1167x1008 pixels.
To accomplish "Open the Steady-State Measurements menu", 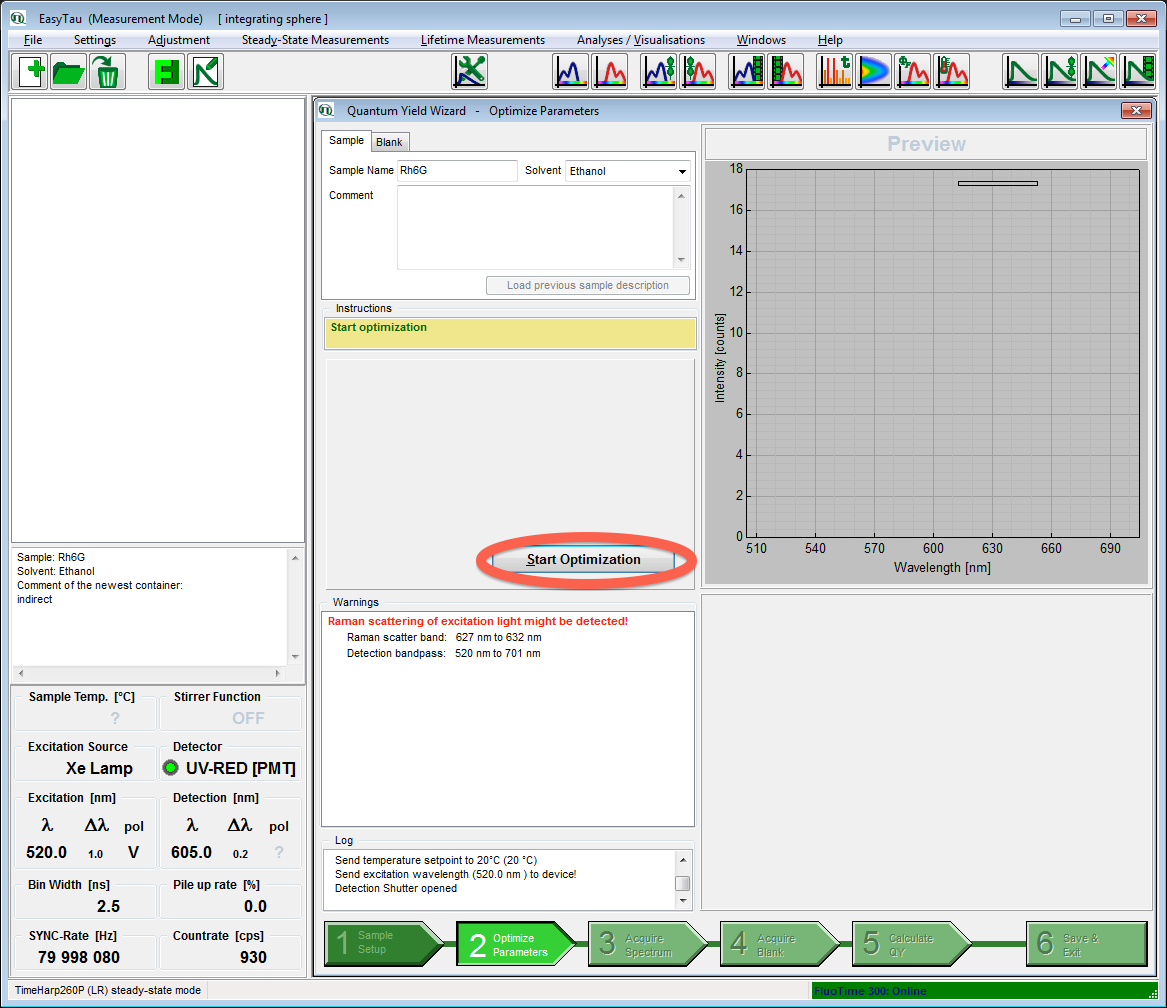I will click(315, 40).
